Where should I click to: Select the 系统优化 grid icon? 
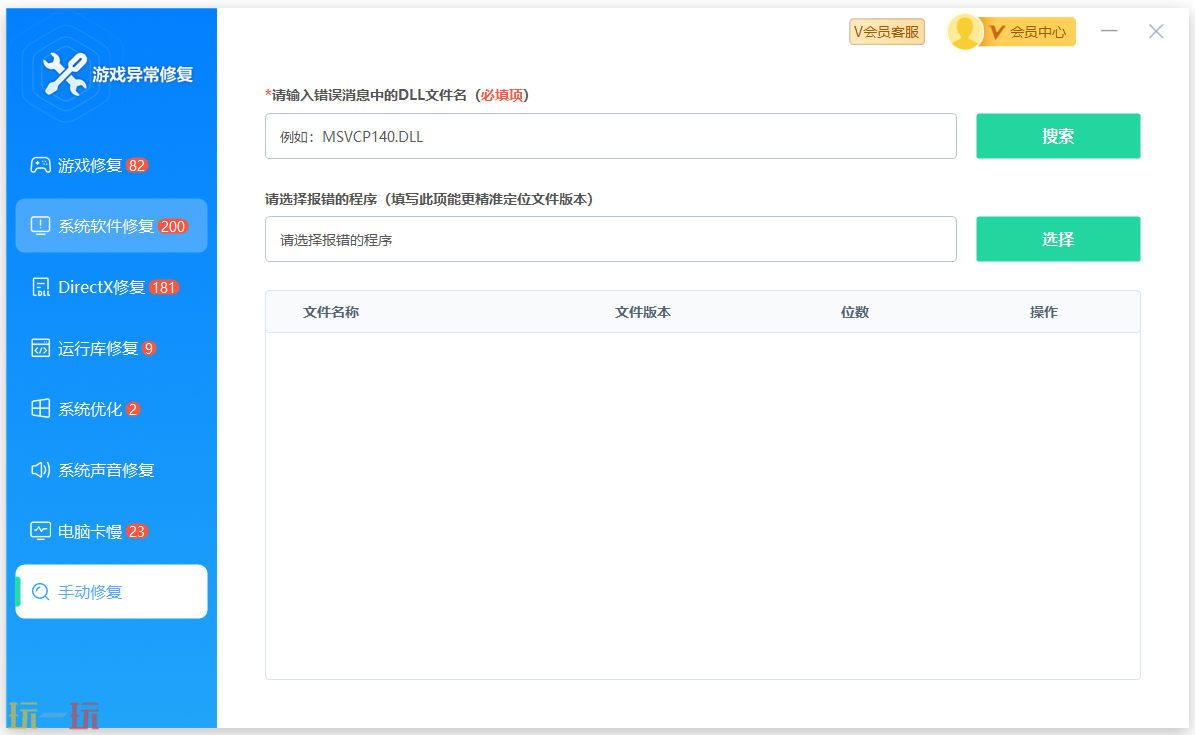pos(40,408)
